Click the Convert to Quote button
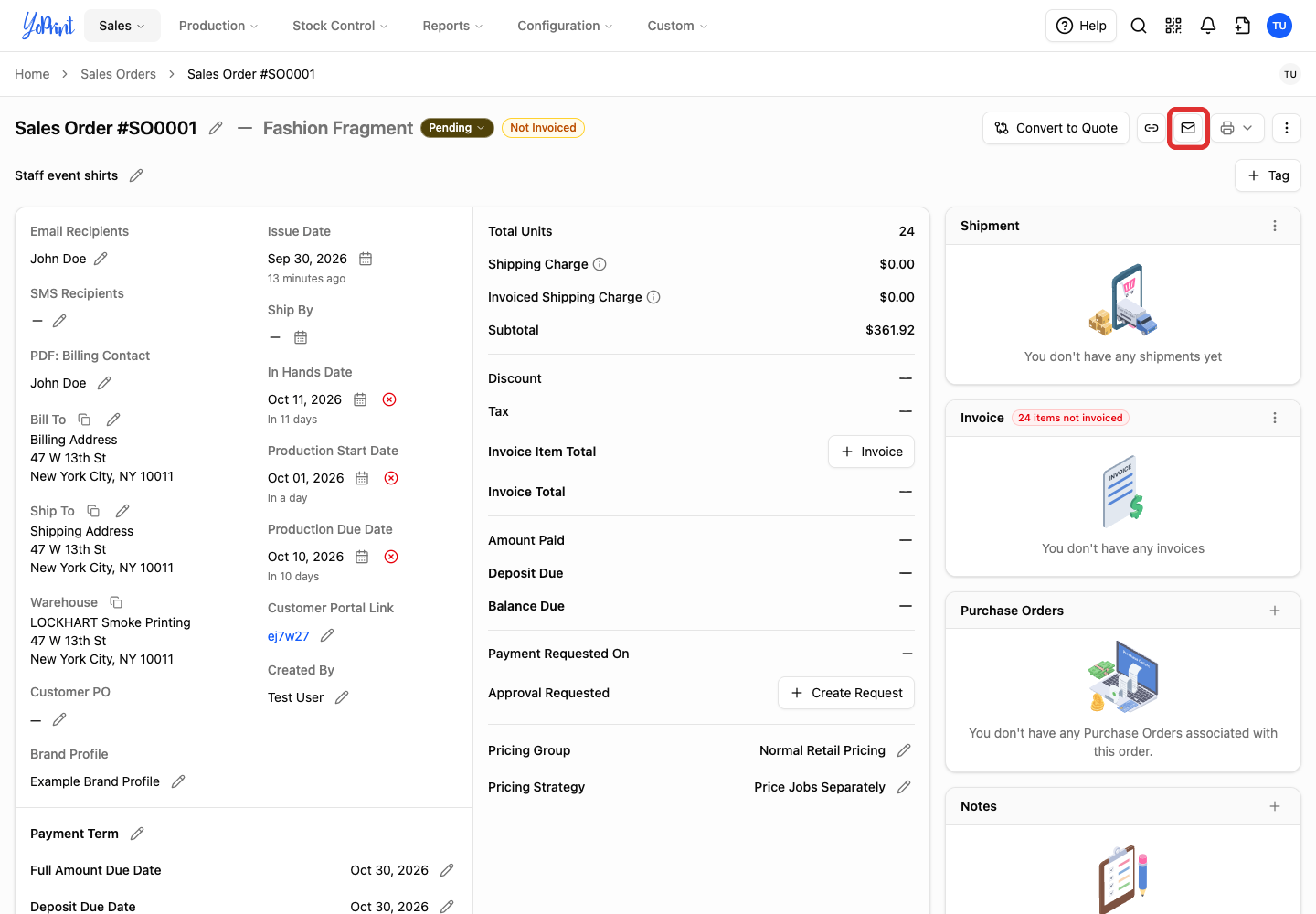This screenshot has height=914, width=1316. (x=1056, y=128)
